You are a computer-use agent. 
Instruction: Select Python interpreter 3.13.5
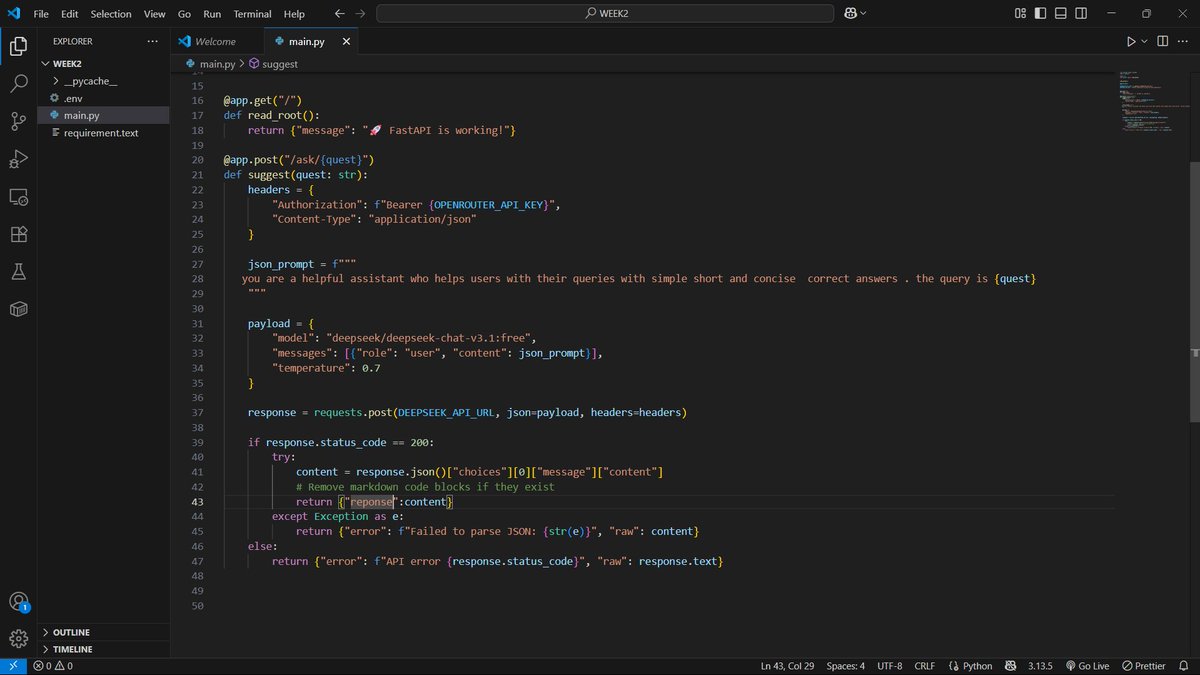(1041, 666)
